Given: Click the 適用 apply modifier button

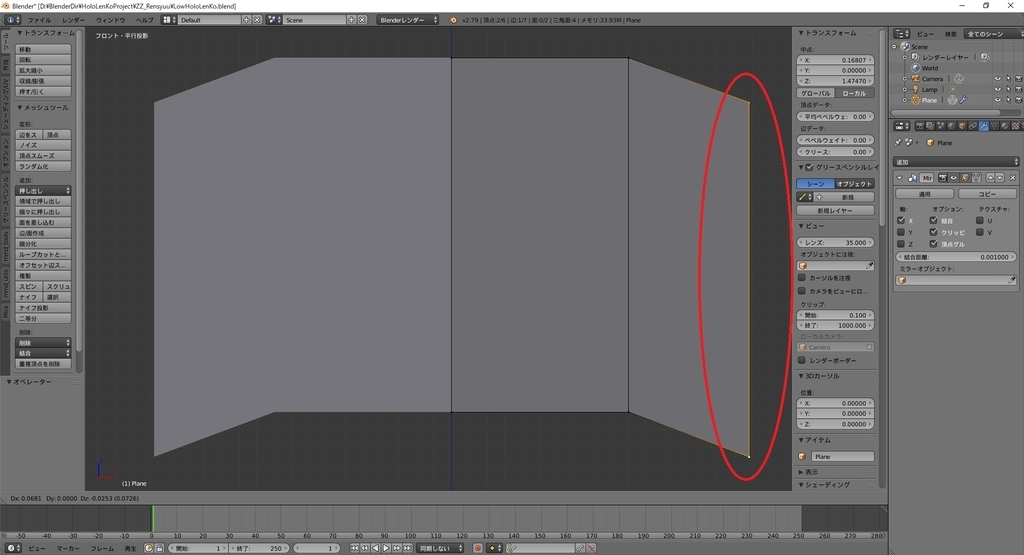Looking at the screenshot, I should (924, 194).
